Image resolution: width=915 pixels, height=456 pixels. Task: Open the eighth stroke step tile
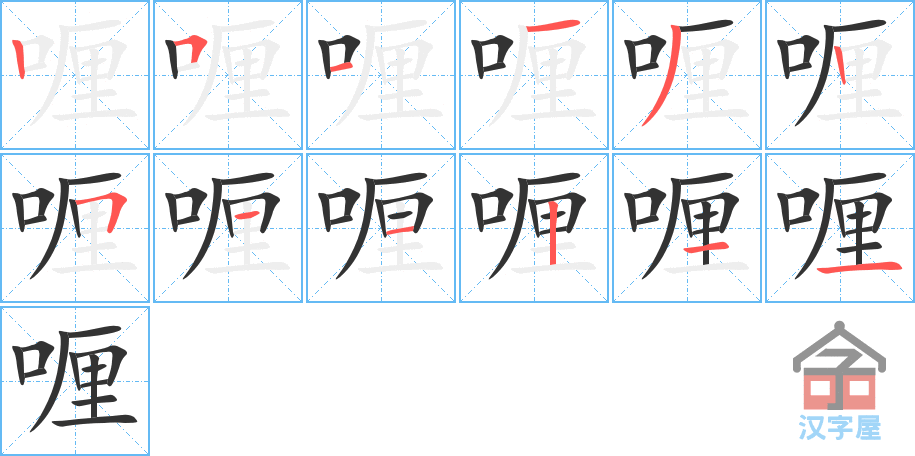[228, 228]
